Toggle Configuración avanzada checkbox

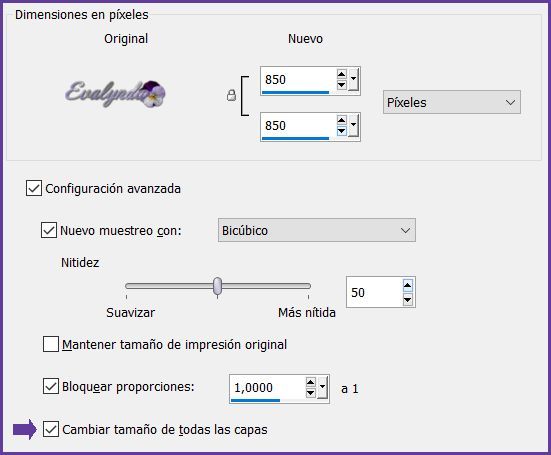[x=34, y=188]
